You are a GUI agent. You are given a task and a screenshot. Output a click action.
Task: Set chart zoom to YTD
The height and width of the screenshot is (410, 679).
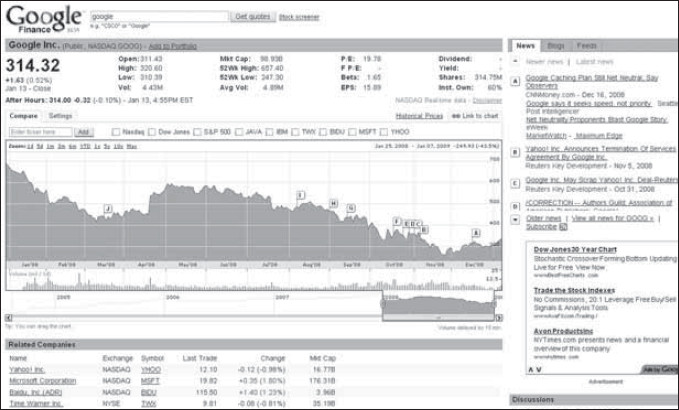click(85, 146)
